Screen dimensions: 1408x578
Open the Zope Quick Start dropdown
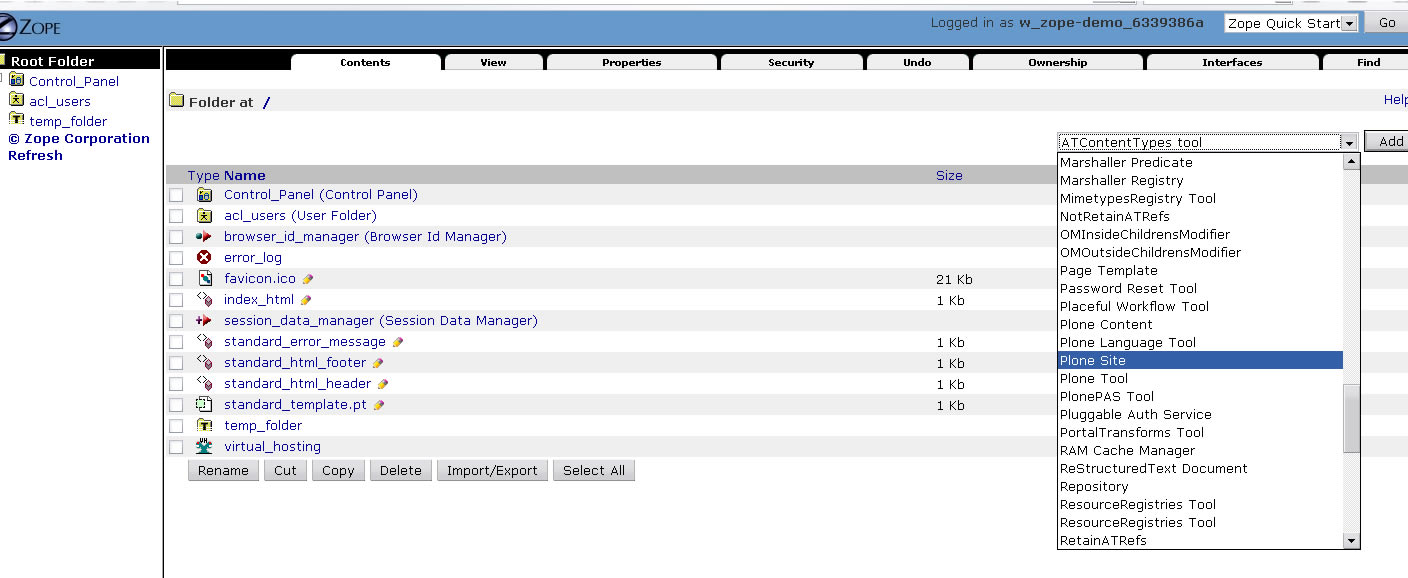(x=1291, y=23)
